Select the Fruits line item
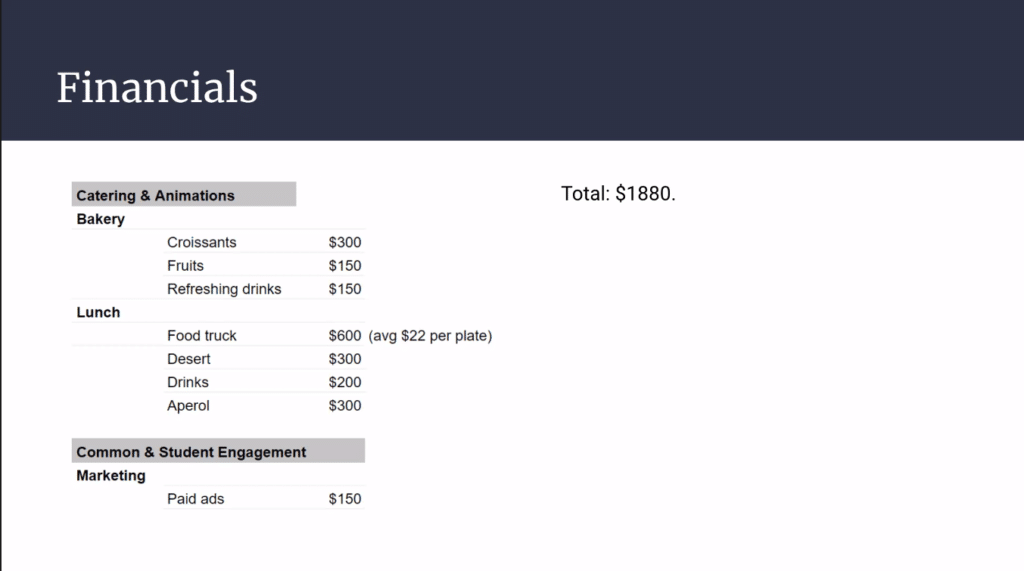1024x571 pixels. (x=185, y=266)
